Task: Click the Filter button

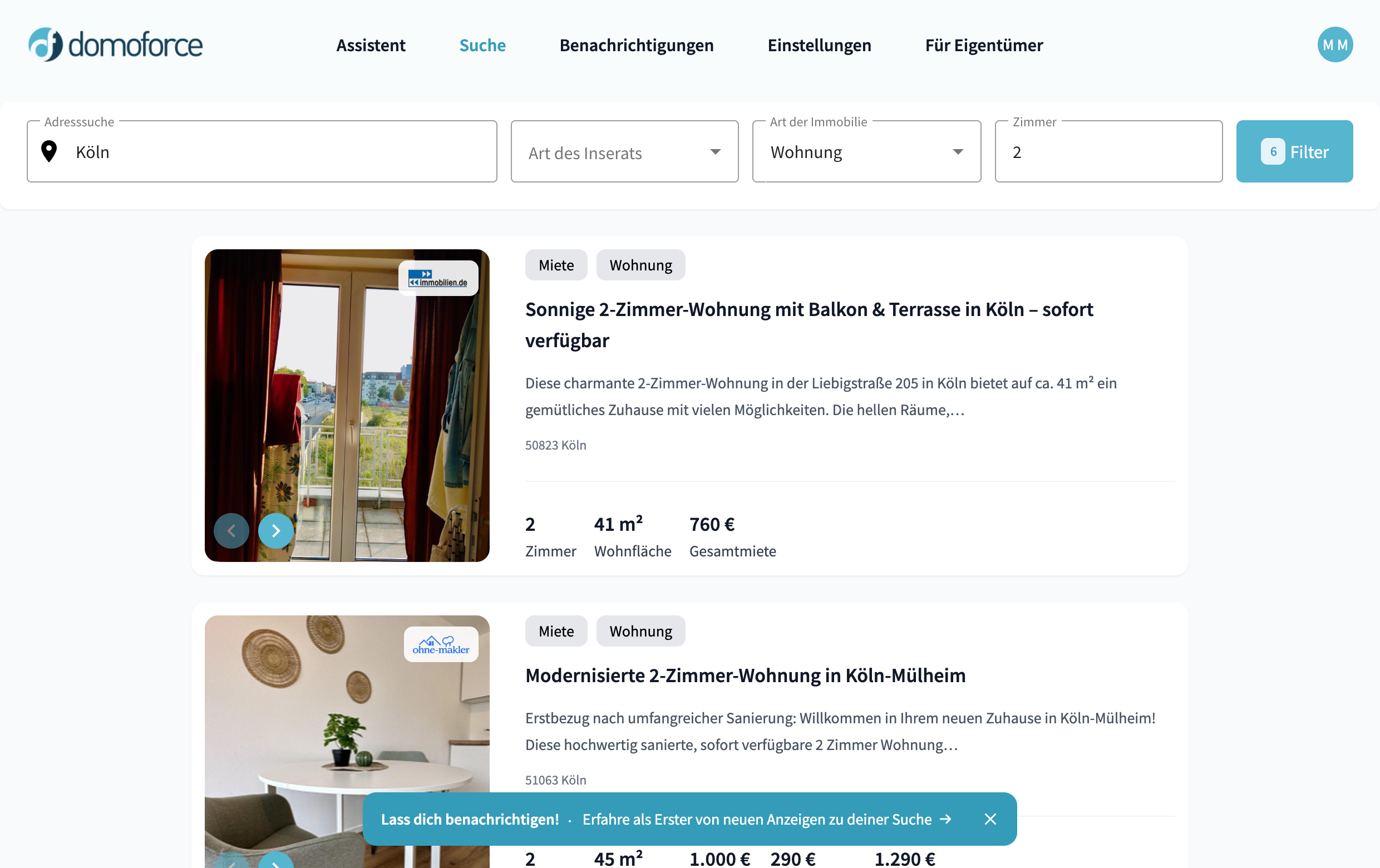Action: (1295, 152)
